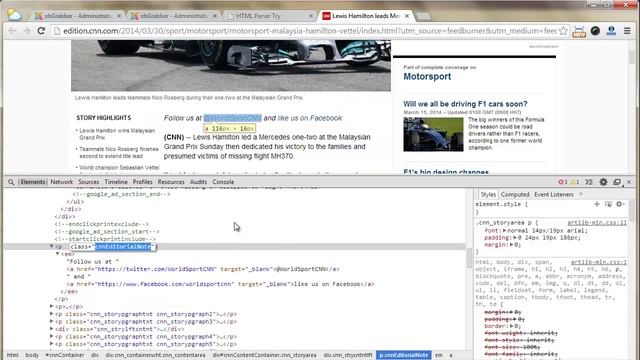
Task: Open the first artlib-min.css source link
Action: tap(597, 223)
